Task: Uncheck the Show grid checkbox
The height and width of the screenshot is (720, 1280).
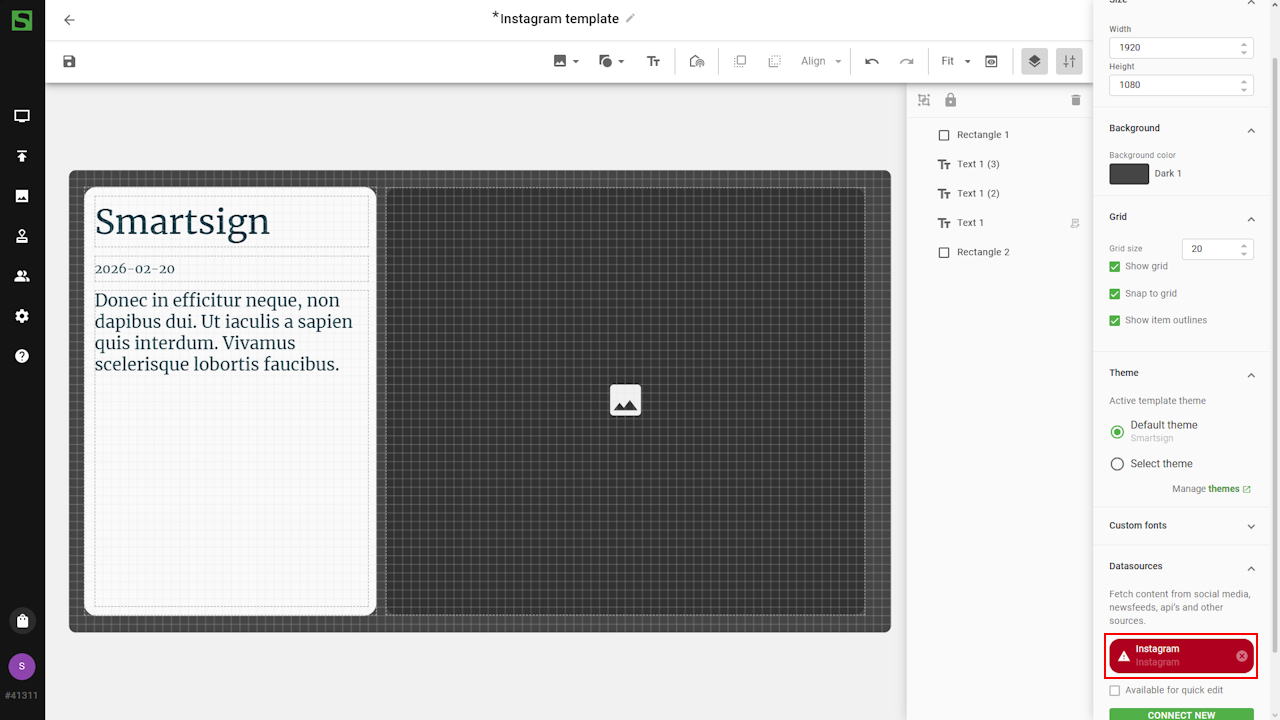Action: coord(1115,267)
